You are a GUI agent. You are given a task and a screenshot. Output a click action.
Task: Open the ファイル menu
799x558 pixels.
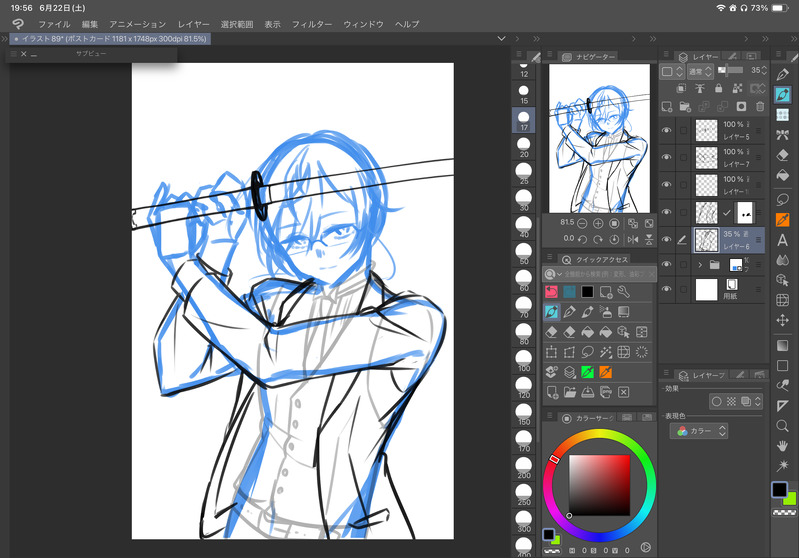(x=55, y=24)
